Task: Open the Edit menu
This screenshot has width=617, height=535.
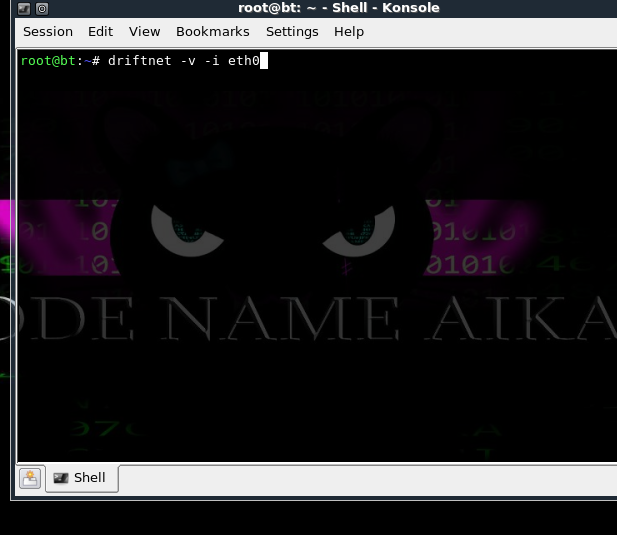Action: [100, 31]
